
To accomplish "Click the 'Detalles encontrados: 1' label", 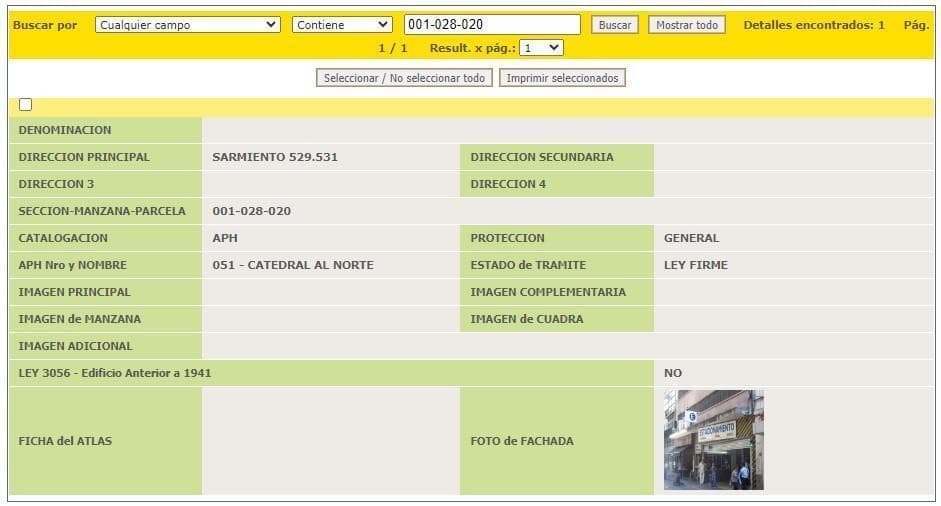I will pos(813,25).
